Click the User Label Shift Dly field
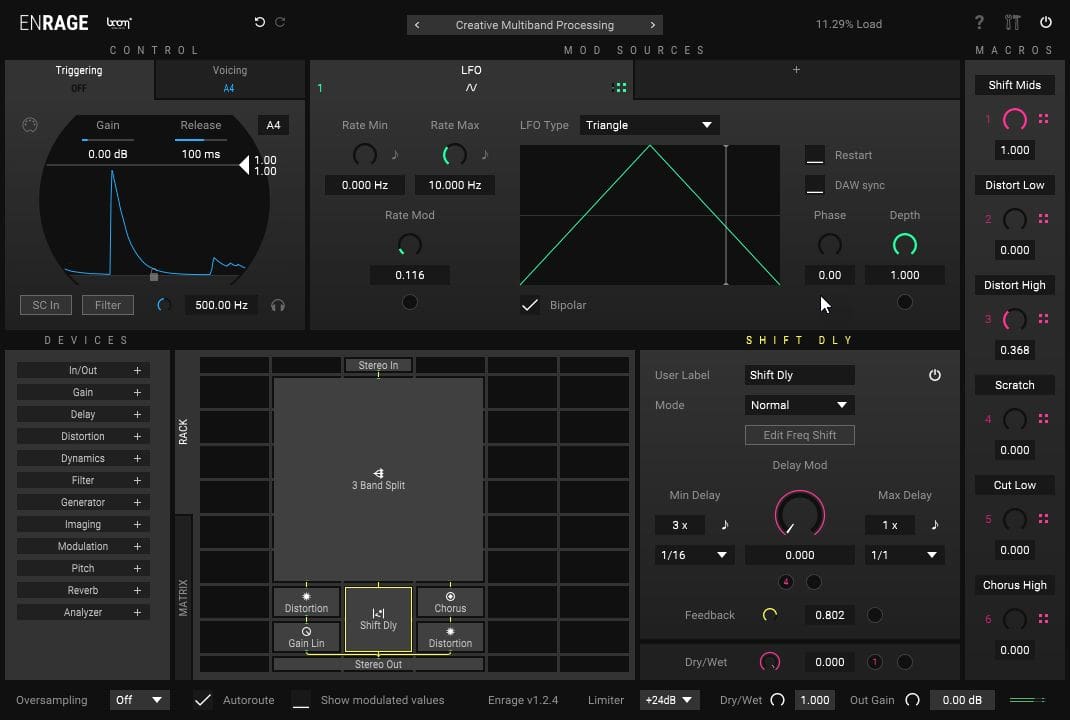This screenshot has width=1070, height=720. (x=799, y=375)
